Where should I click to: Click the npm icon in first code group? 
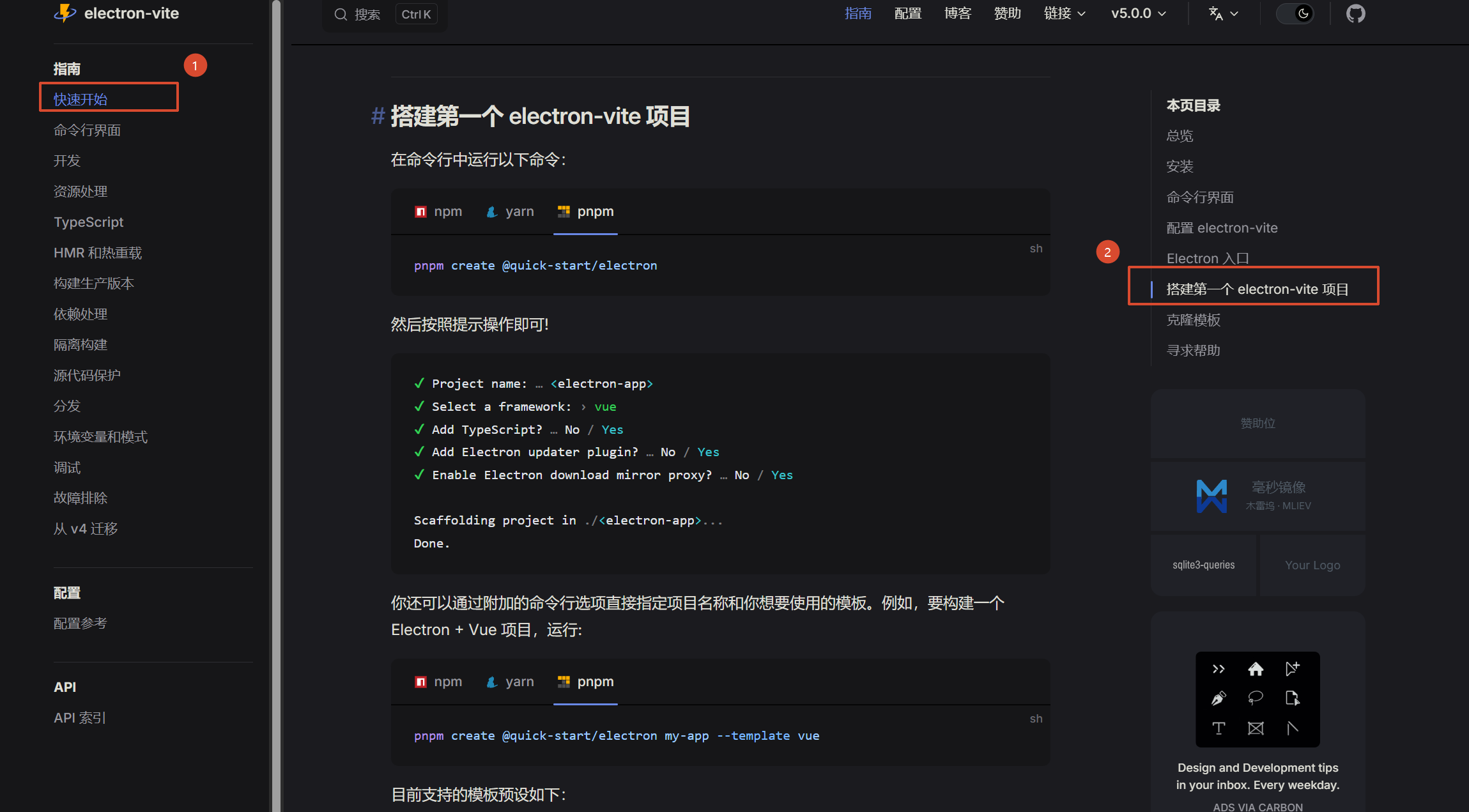click(x=420, y=211)
